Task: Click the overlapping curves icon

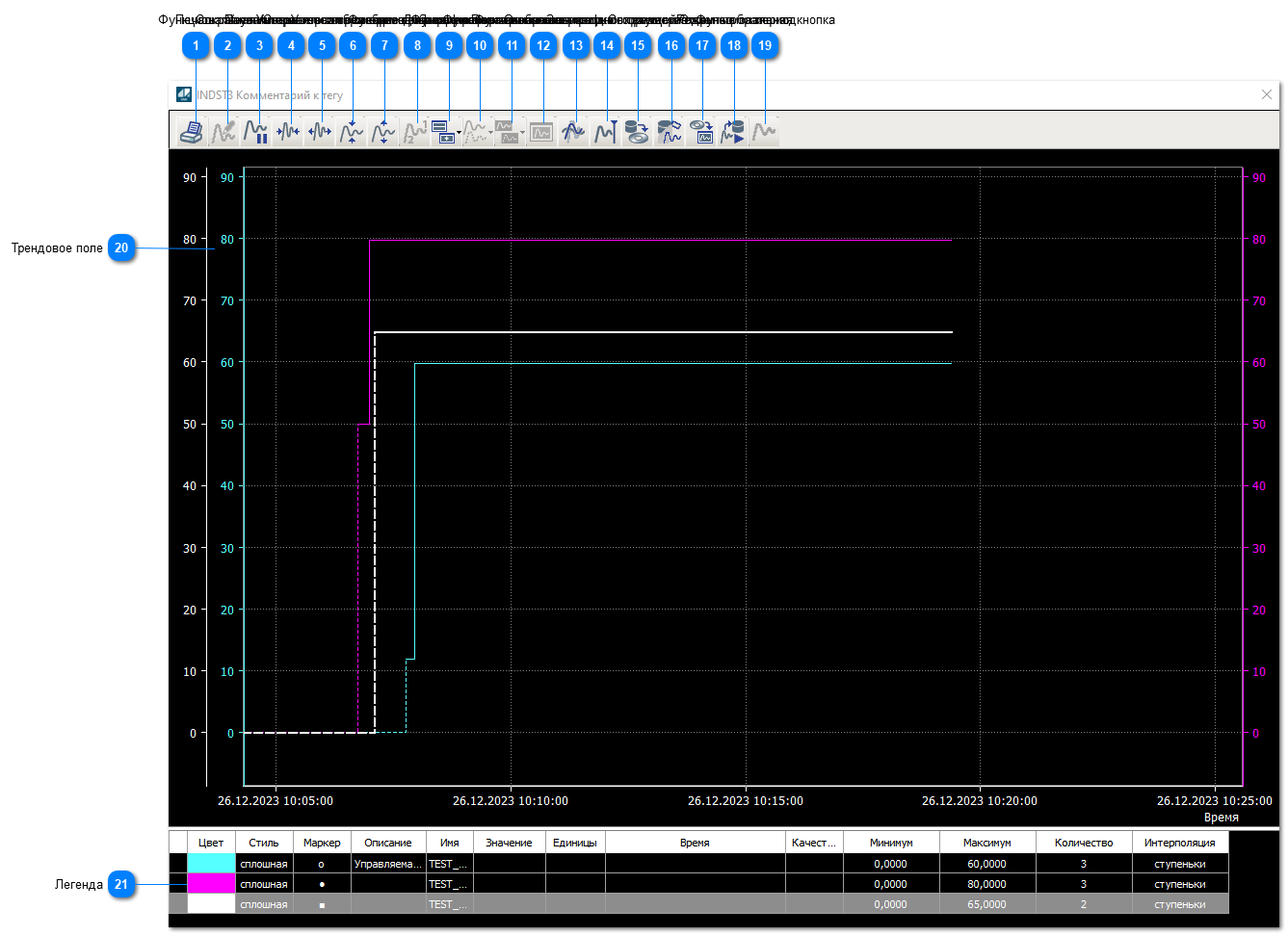Action: (x=573, y=131)
